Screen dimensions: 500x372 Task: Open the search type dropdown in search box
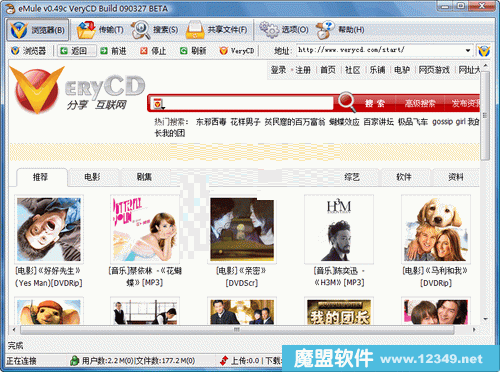(158, 104)
